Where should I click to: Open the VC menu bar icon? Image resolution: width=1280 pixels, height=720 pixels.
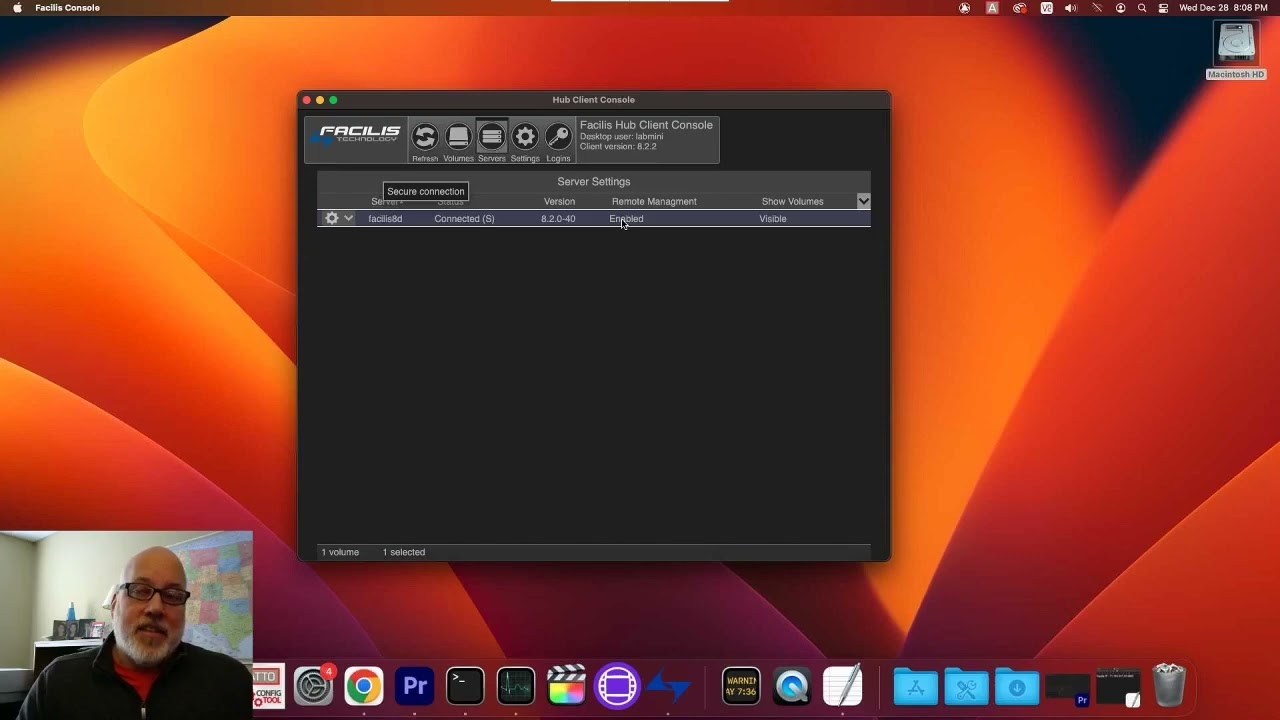(x=1046, y=8)
